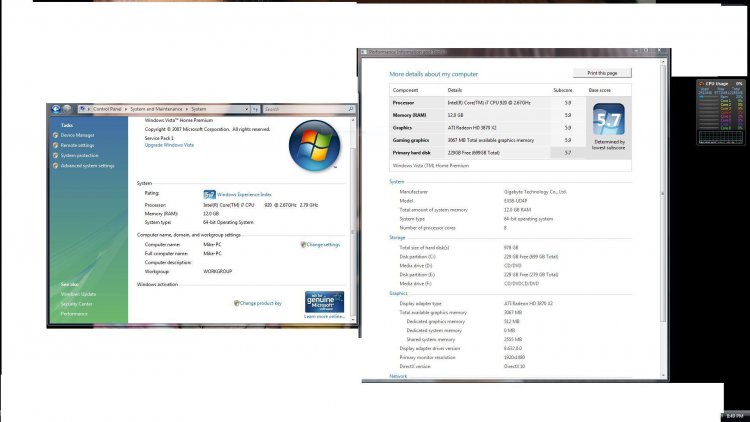The height and width of the screenshot is (422, 750).
Task: Click the Graphics row showing ATI Radeon
Action: [487, 128]
